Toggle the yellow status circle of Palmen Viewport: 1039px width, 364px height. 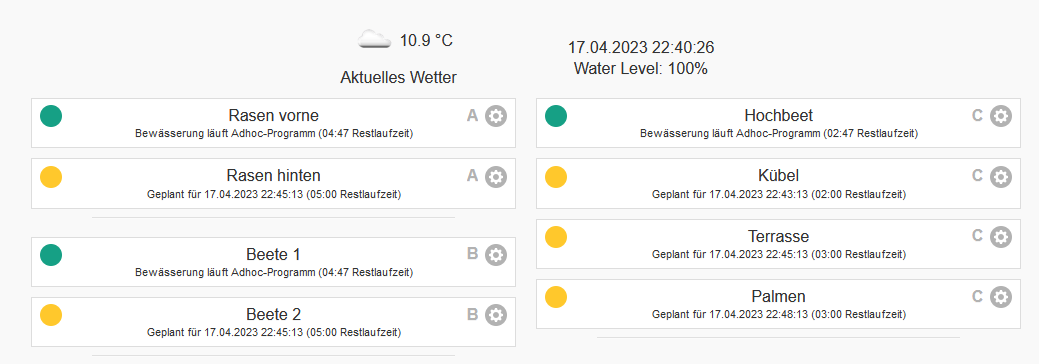[x=556, y=296]
